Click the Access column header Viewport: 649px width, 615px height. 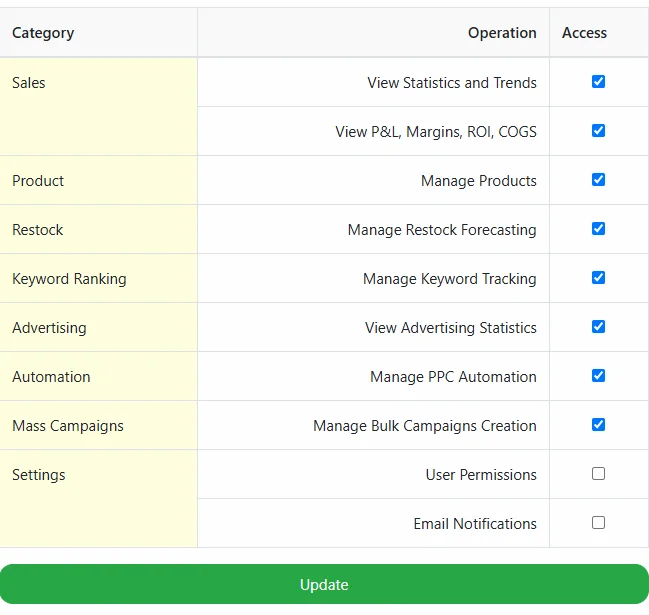point(584,33)
